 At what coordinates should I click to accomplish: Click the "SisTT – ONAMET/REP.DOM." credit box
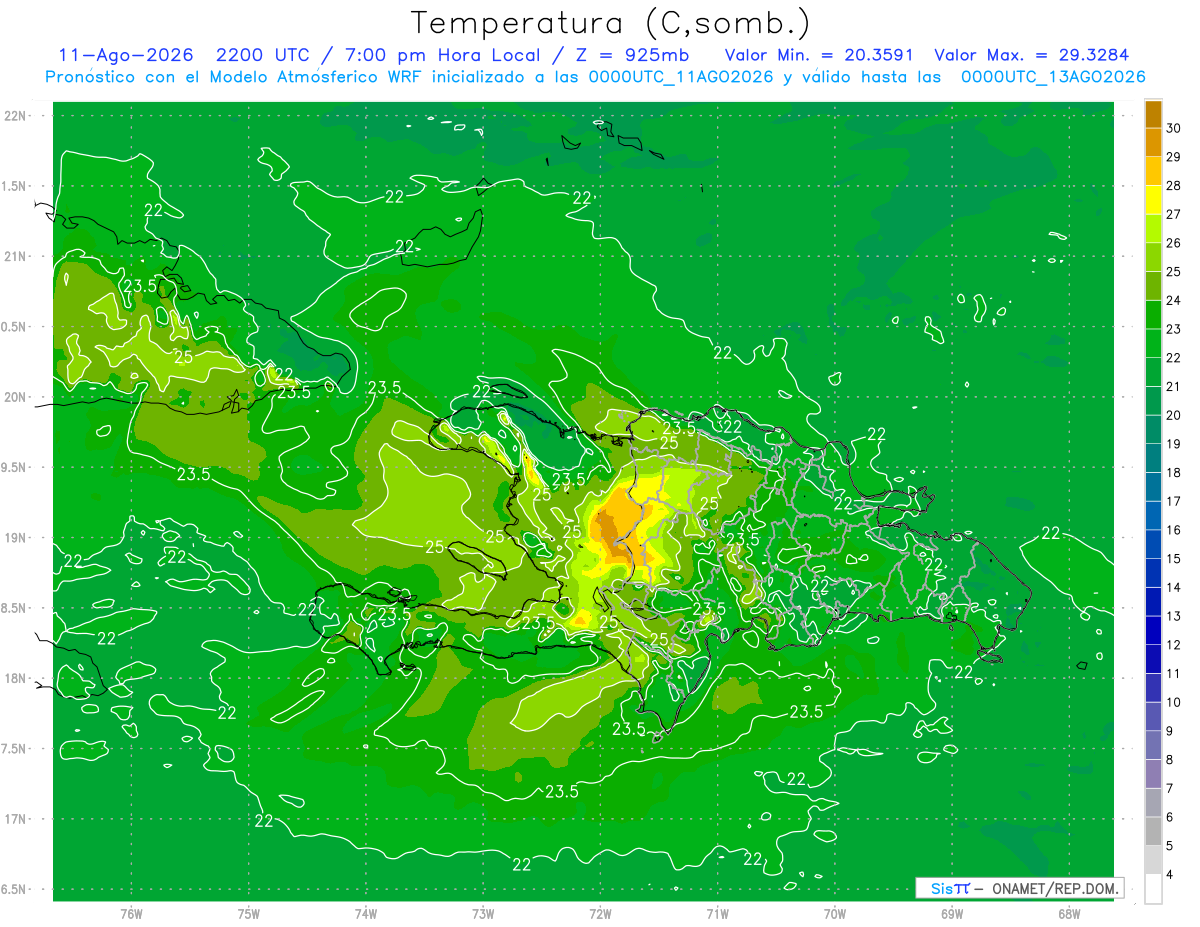(x=1019, y=888)
